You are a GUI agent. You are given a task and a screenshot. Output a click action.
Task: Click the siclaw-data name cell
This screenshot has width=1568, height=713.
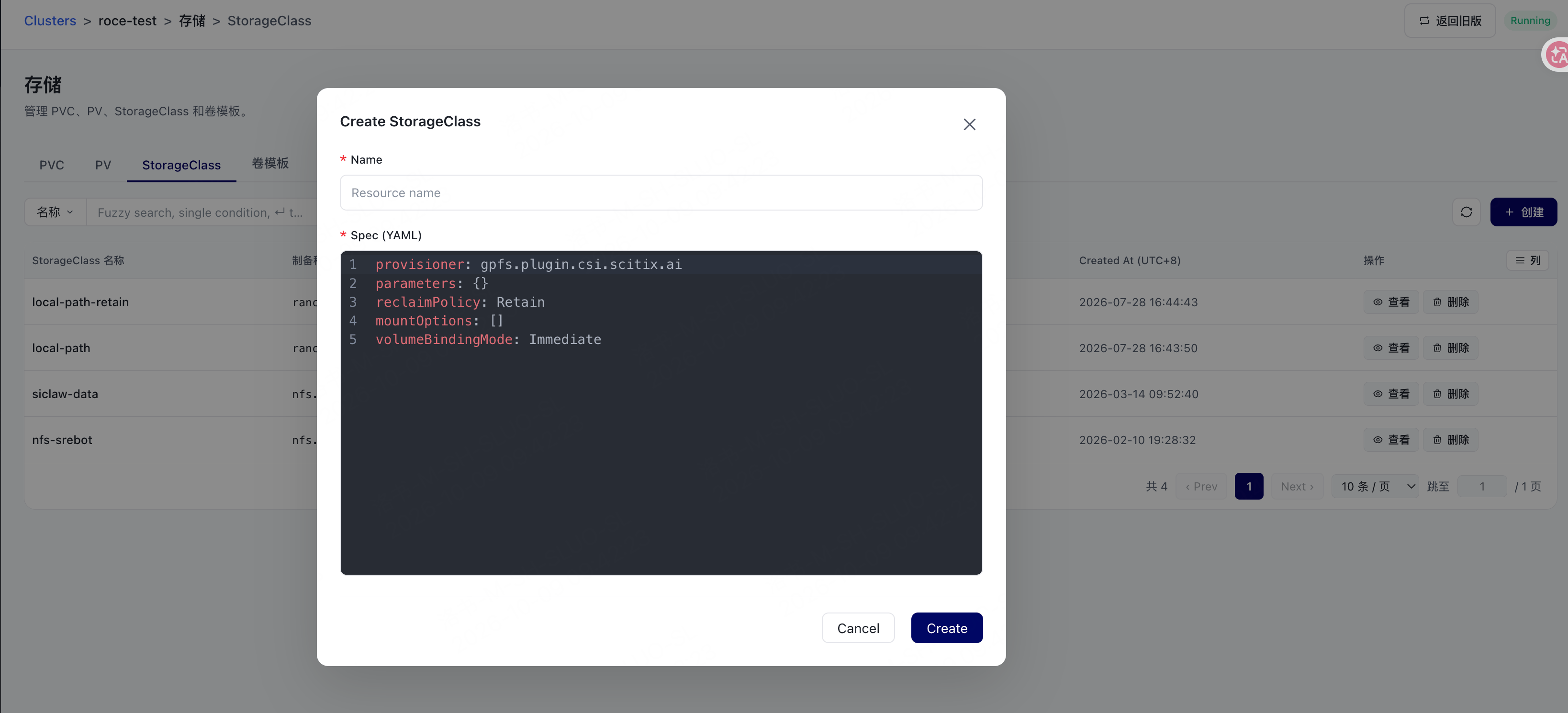(65, 394)
